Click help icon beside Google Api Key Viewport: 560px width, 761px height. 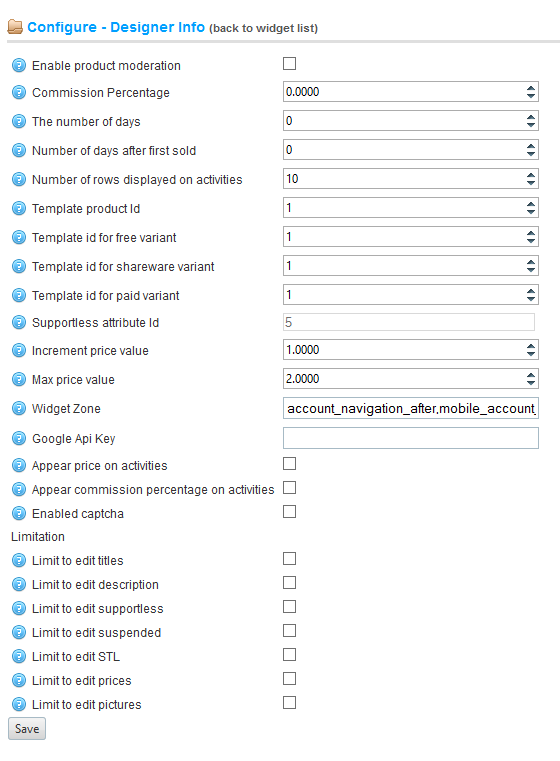click(19, 439)
